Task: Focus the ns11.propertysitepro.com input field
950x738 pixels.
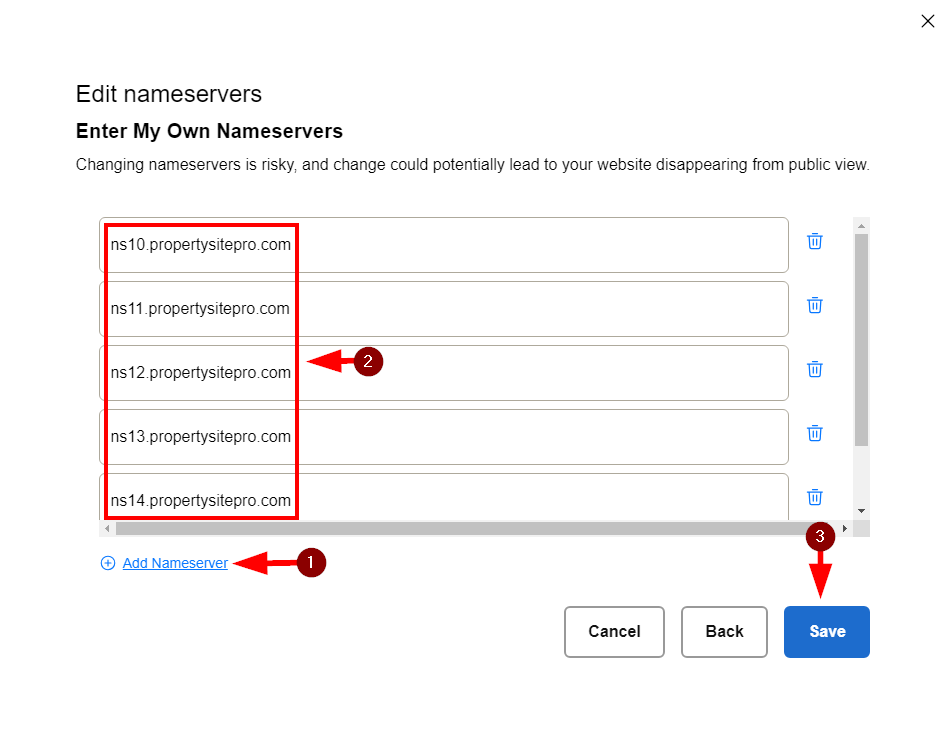Action: click(x=443, y=309)
